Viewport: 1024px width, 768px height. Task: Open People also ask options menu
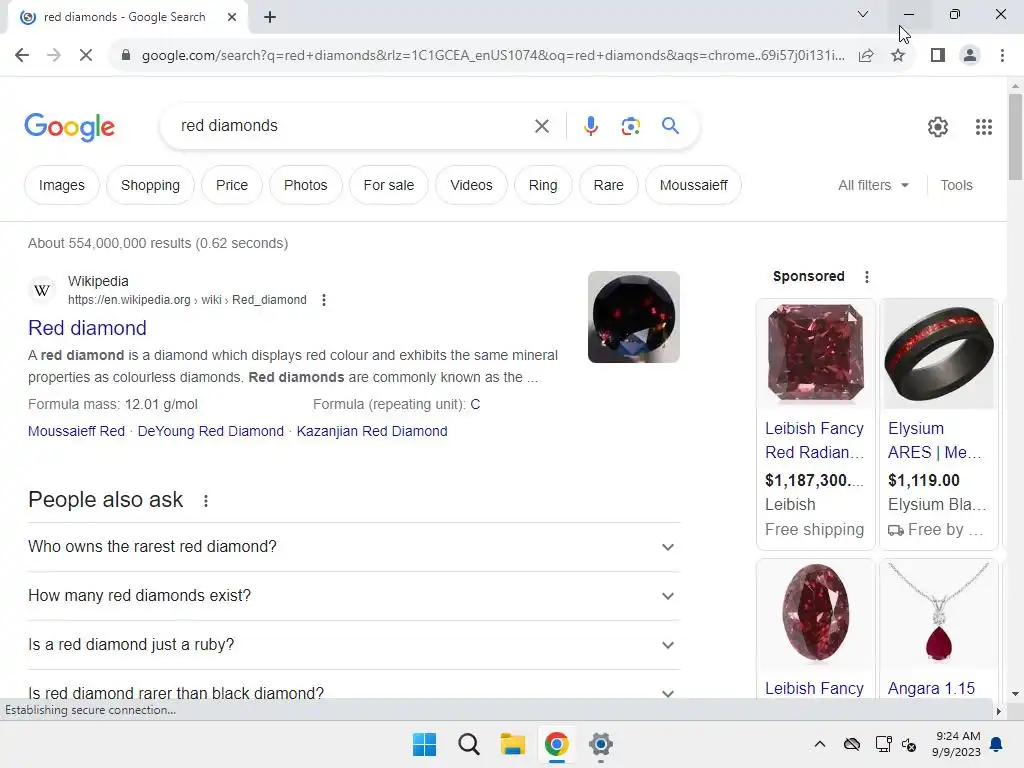coord(206,501)
